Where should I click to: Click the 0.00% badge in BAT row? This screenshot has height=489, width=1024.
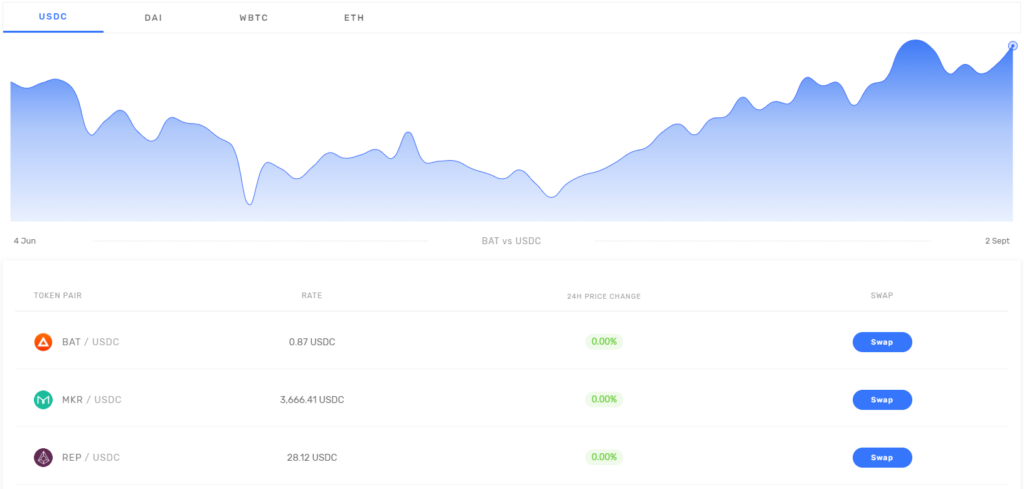coord(604,341)
